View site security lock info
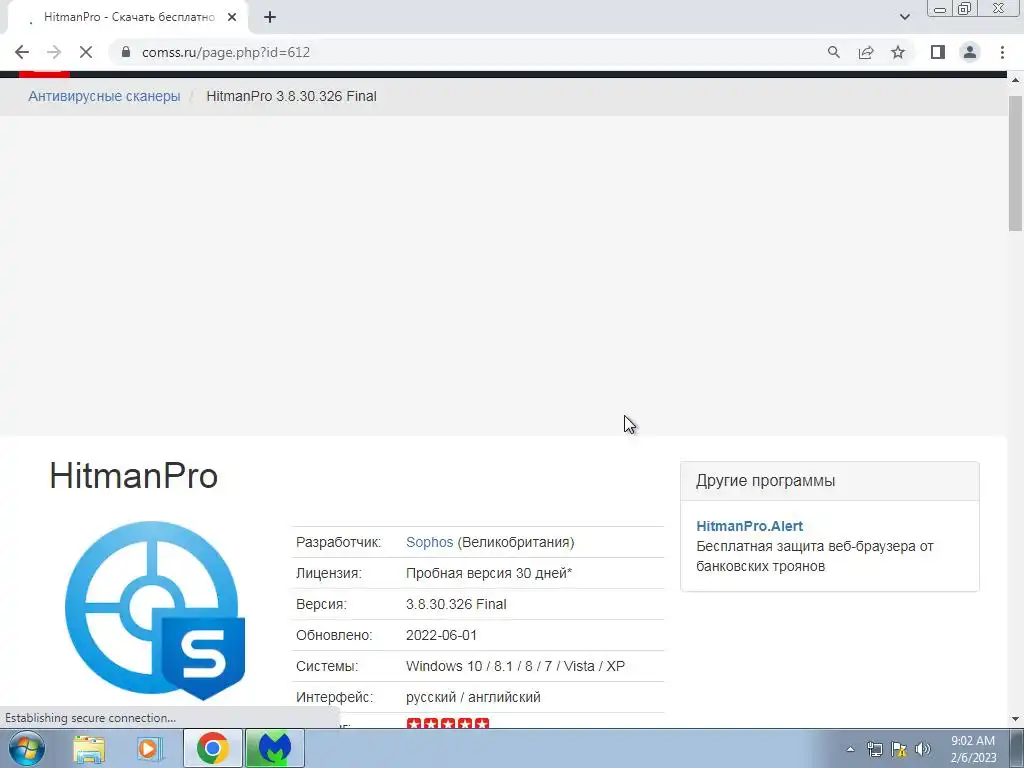Viewport: 1024px width, 768px height. click(x=126, y=52)
